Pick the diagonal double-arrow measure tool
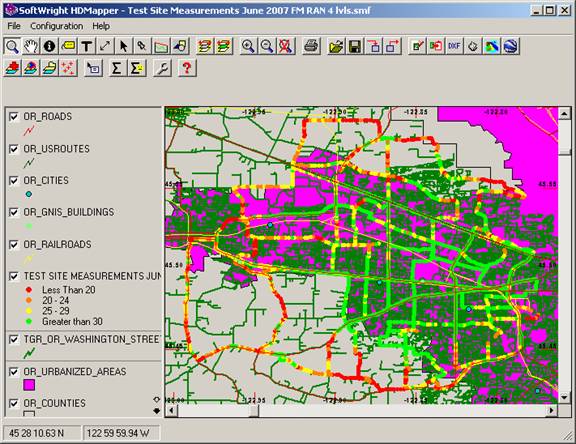 click(105, 46)
